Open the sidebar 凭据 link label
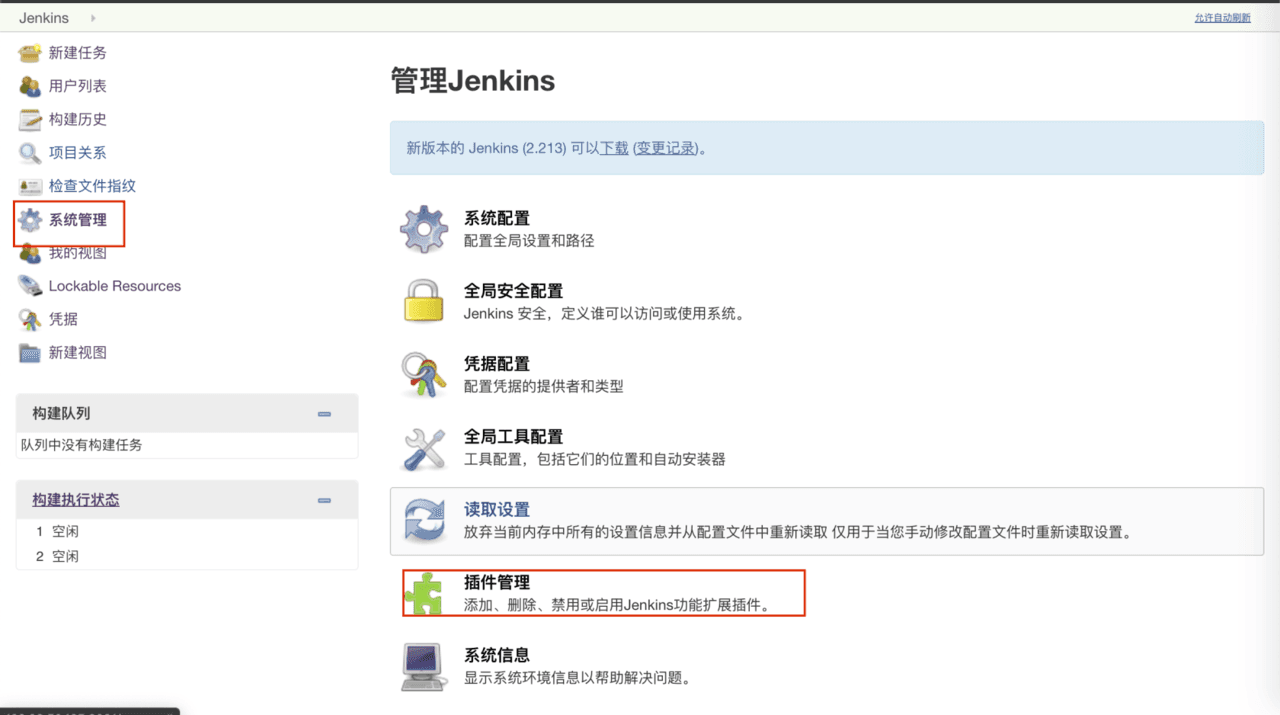Viewport: 1280px width, 715px height. click(x=63, y=319)
